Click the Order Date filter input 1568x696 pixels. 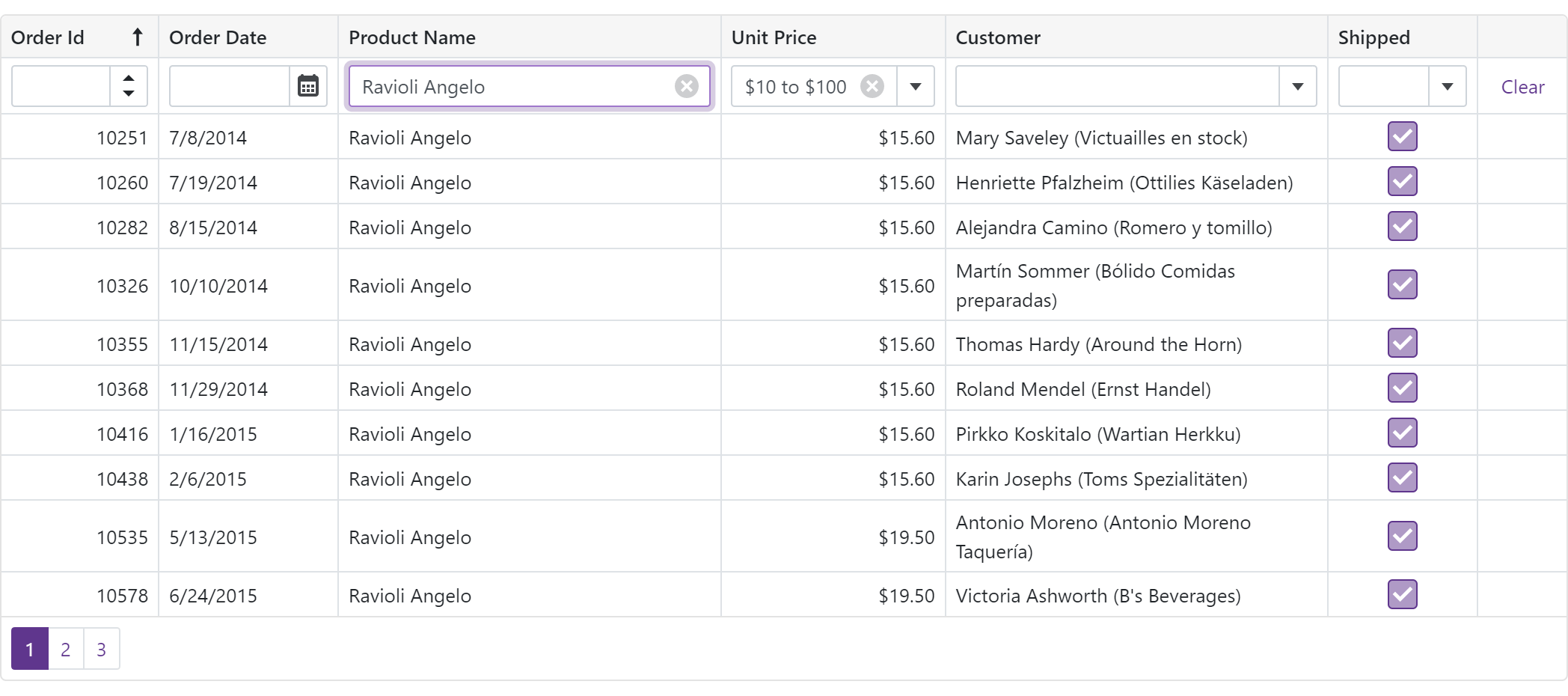click(229, 86)
